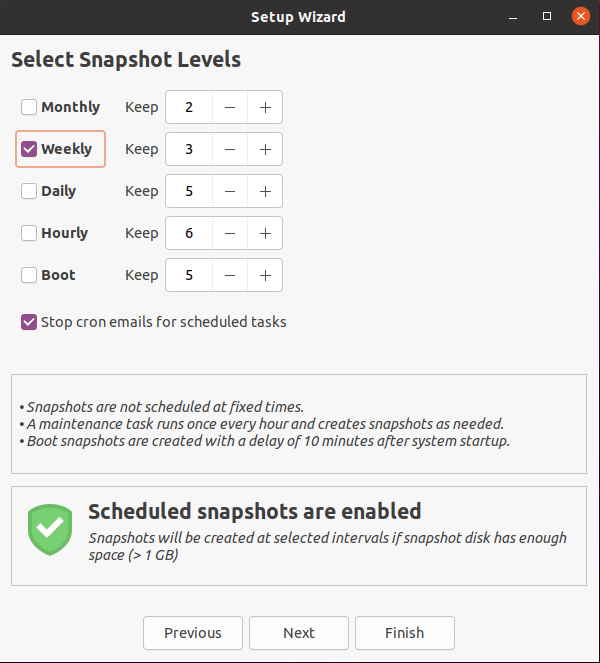Uncheck the Weekly snapshot level
The width and height of the screenshot is (600, 663).
29,149
